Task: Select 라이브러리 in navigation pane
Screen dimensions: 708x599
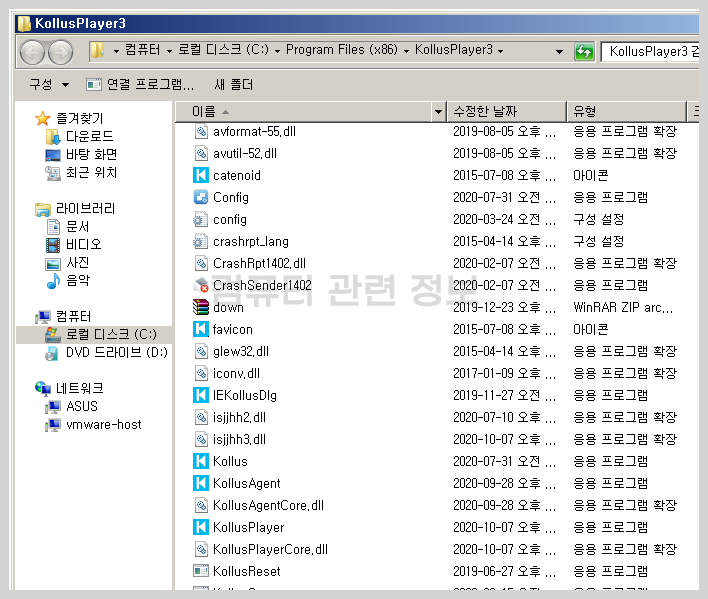Action: click(85, 209)
